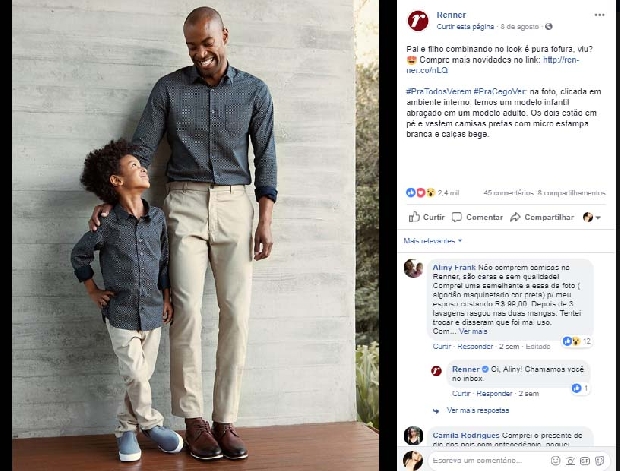Screen dimensions: 620x471
Task: Open the emoji picker in comment box
Action: (x=556, y=460)
